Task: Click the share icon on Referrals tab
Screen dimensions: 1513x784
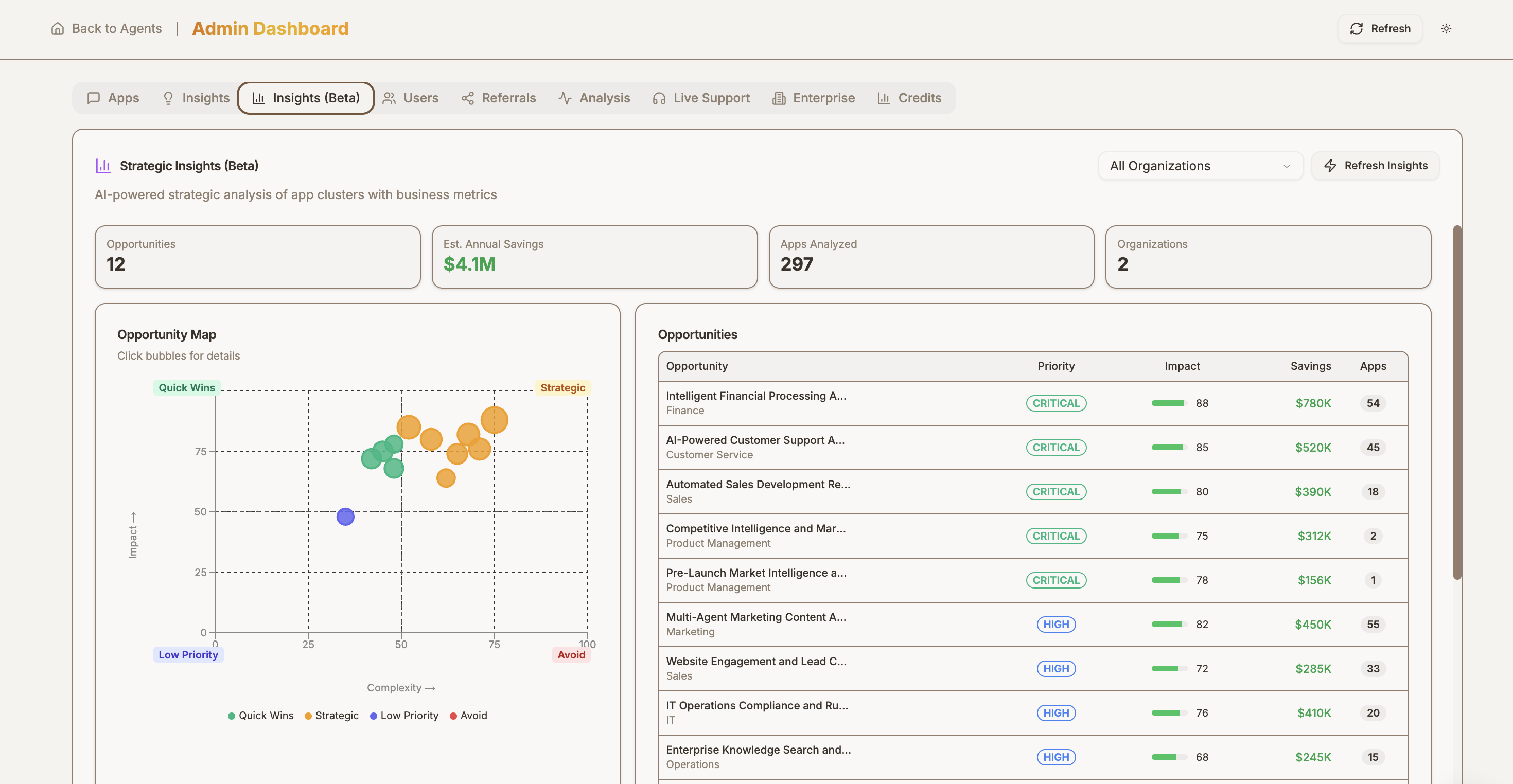Action: (x=467, y=98)
